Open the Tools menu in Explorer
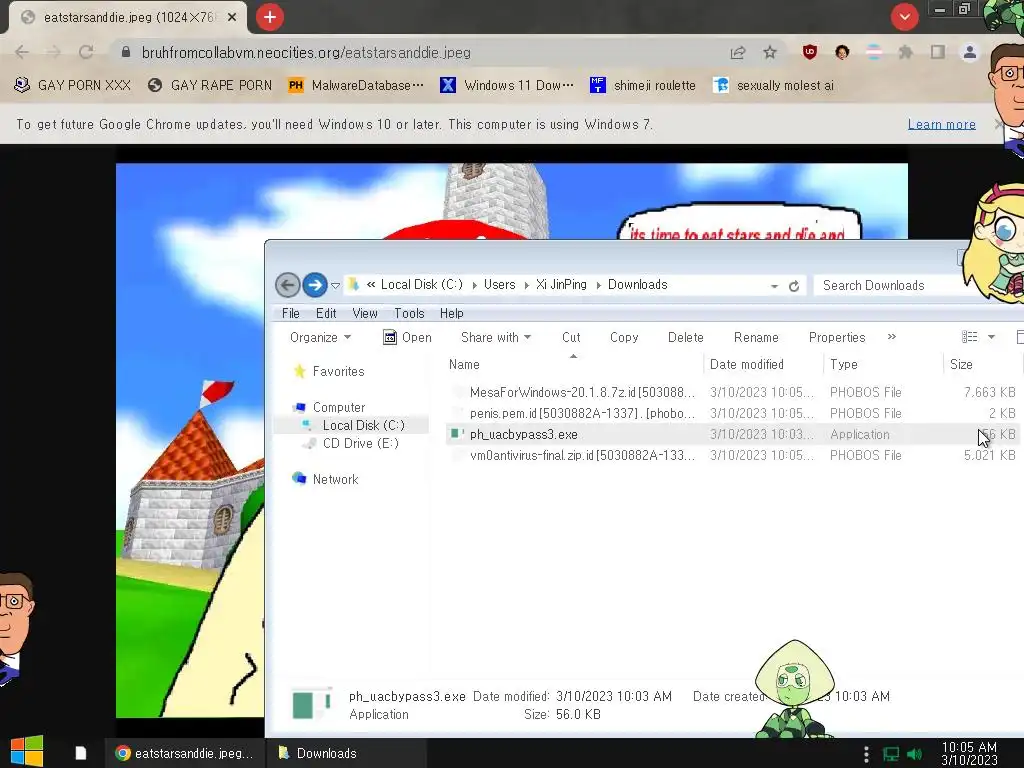Viewport: 1024px width, 768px height. [409, 313]
